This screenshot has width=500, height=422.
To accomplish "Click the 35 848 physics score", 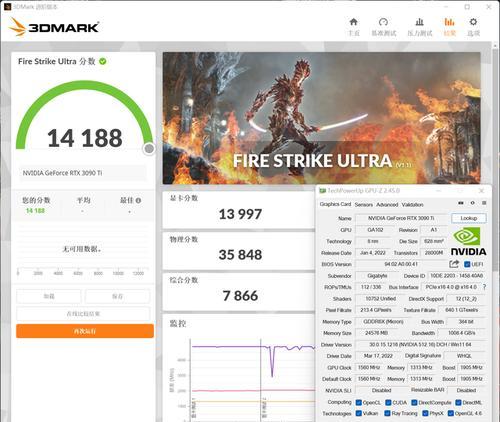I will 240,255.
